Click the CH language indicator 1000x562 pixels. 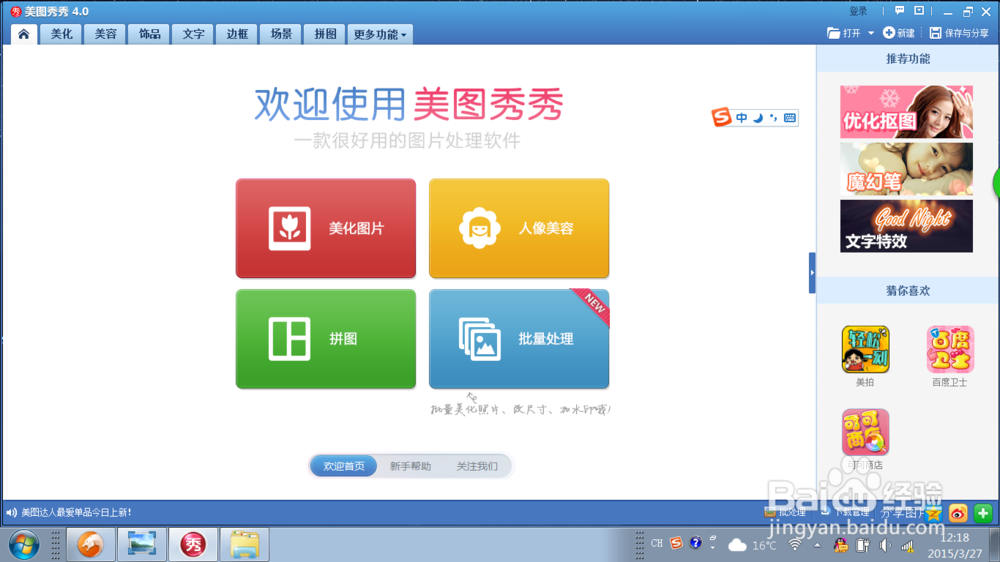(x=657, y=544)
